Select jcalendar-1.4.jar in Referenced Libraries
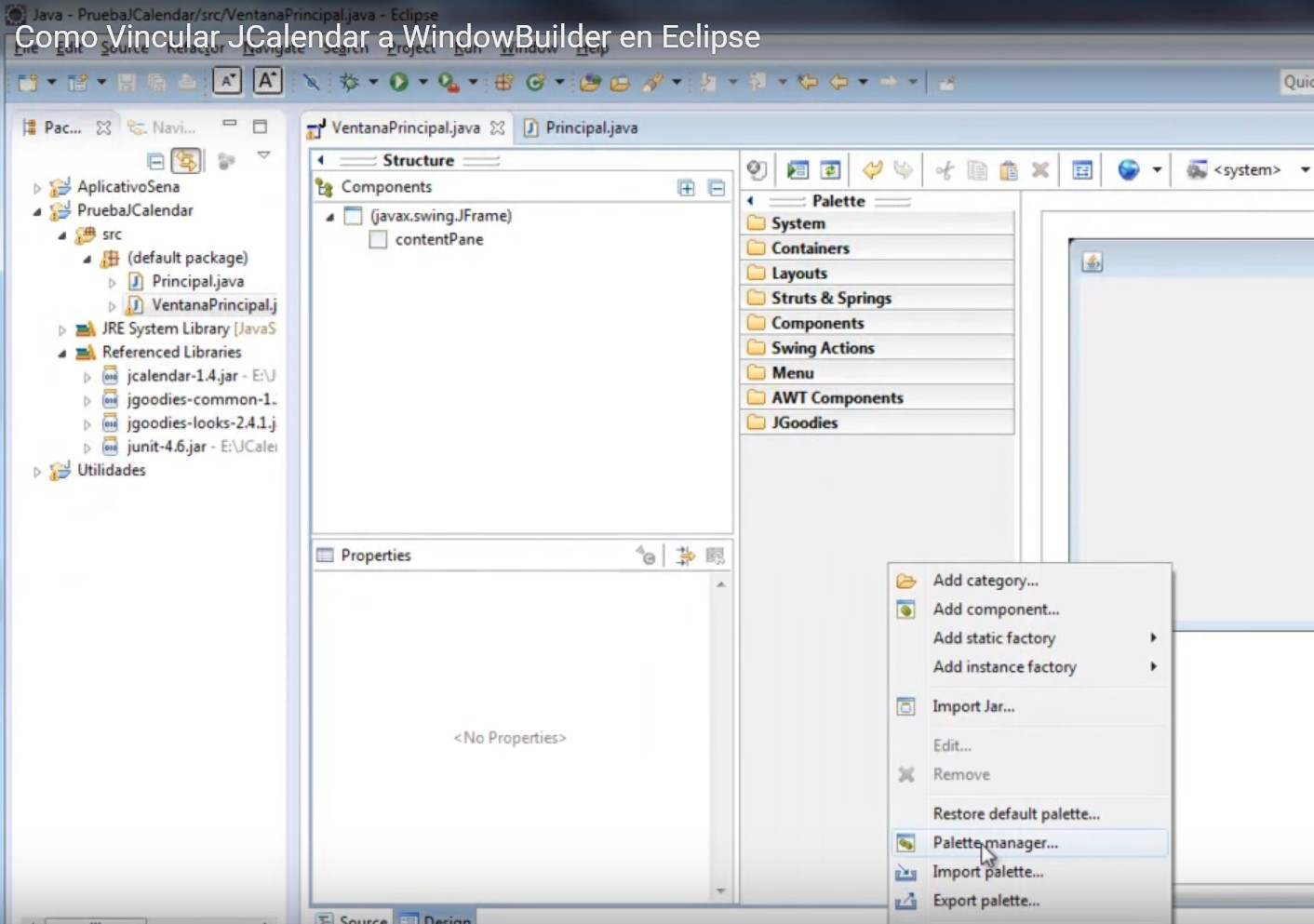 (182, 376)
